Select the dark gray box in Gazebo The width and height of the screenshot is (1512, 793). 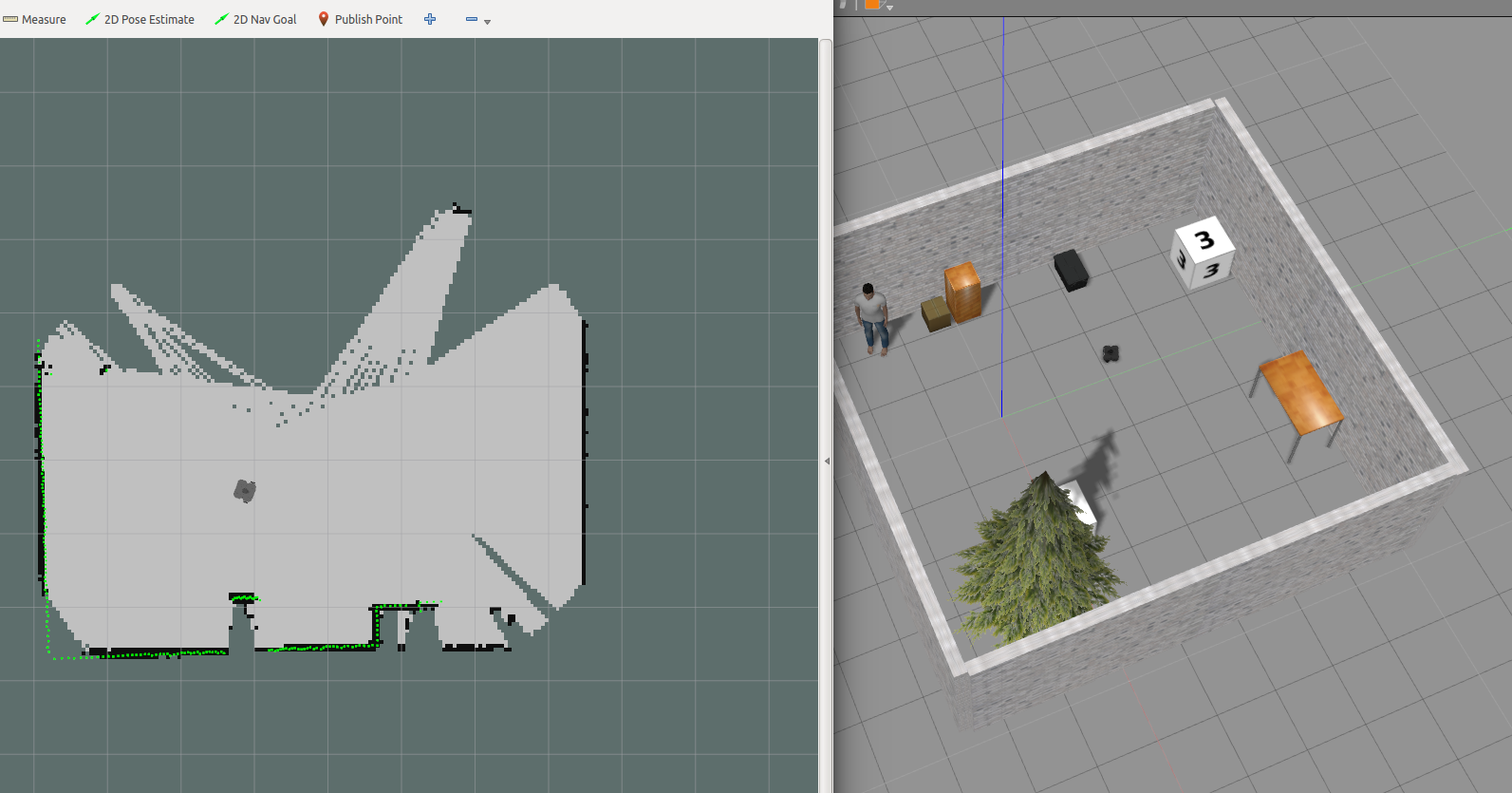tap(1071, 270)
